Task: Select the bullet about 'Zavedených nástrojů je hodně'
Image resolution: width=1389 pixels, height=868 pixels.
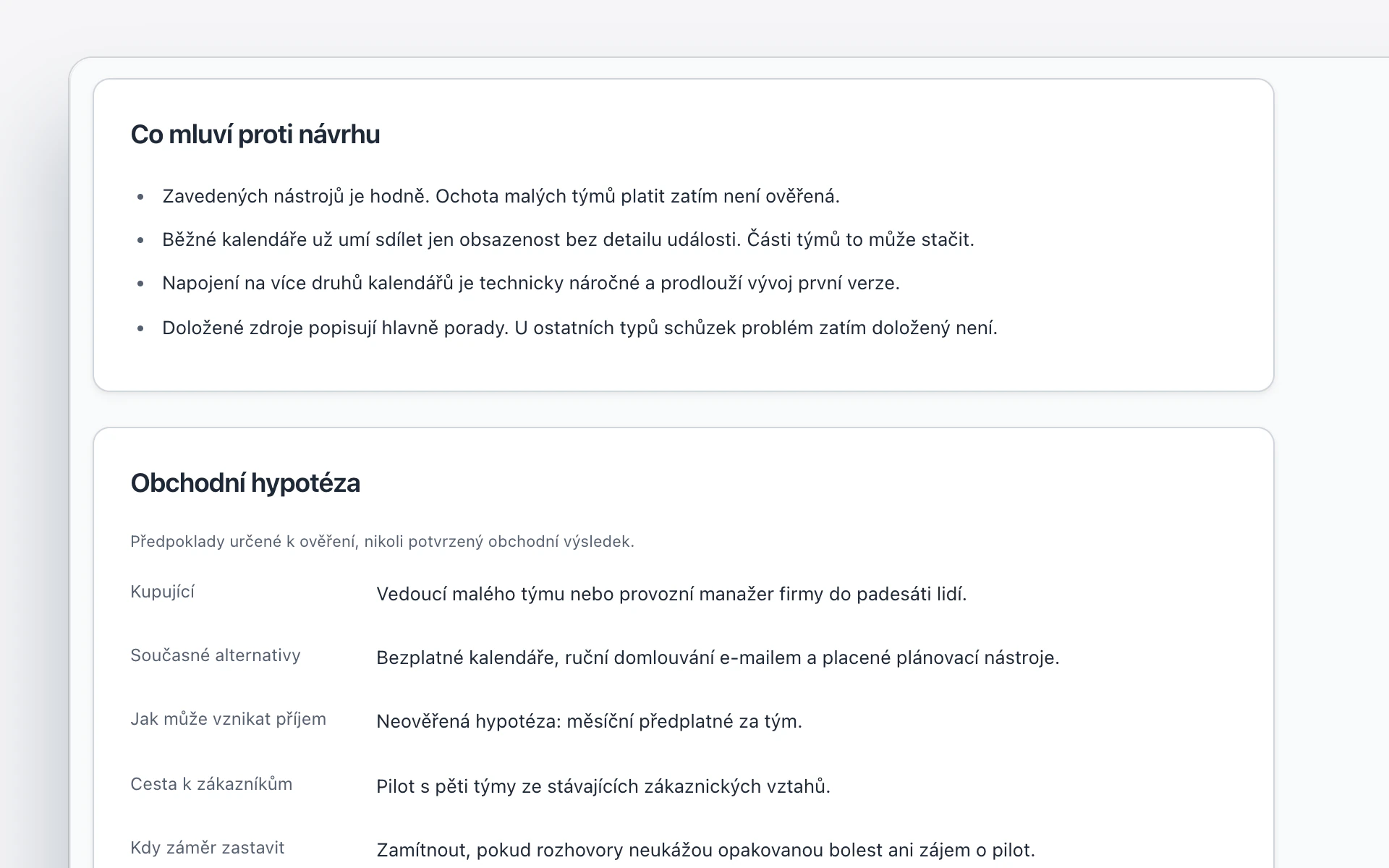Action: click(501, 196)
